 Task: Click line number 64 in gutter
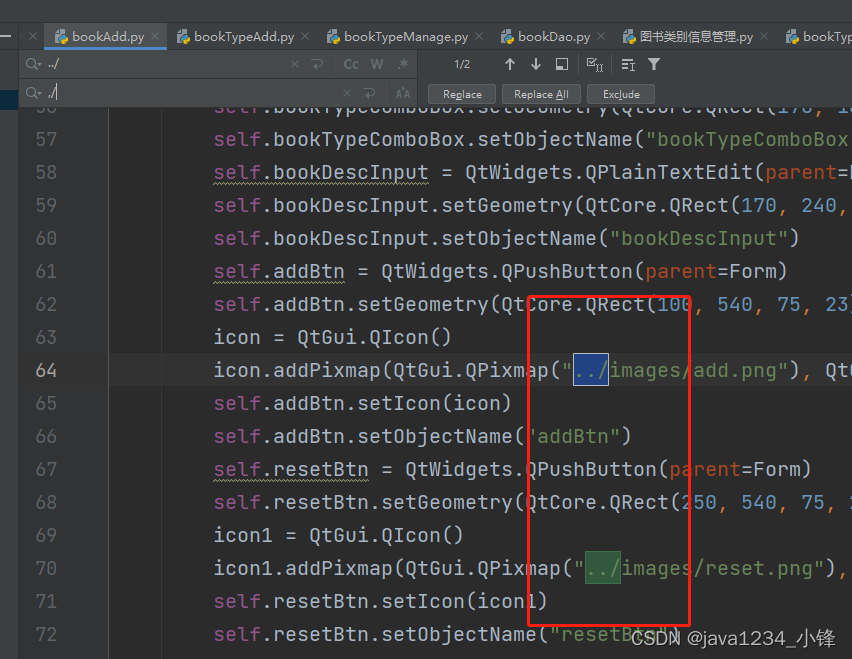pos(46,370)
